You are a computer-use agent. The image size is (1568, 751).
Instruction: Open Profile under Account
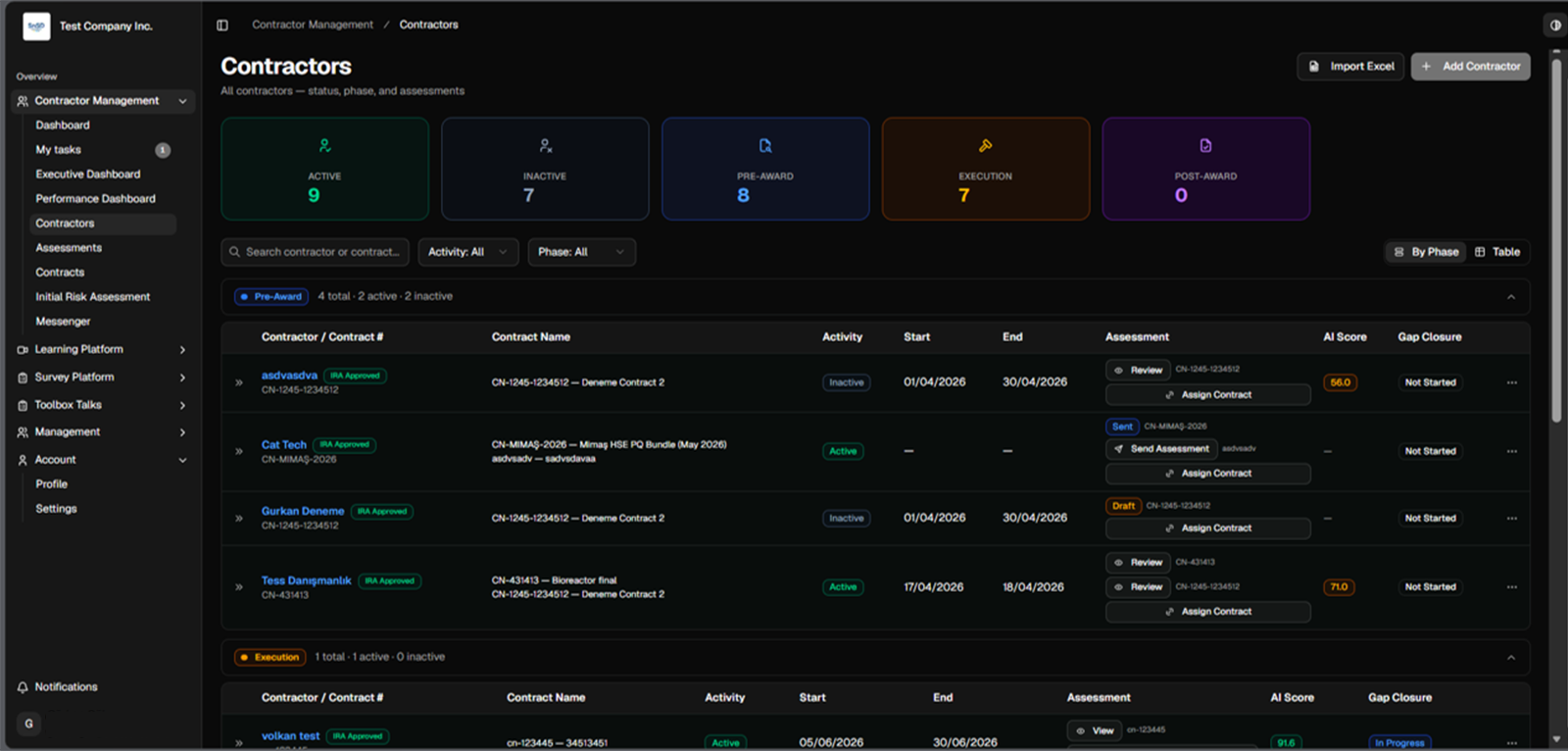pos(52,484)
